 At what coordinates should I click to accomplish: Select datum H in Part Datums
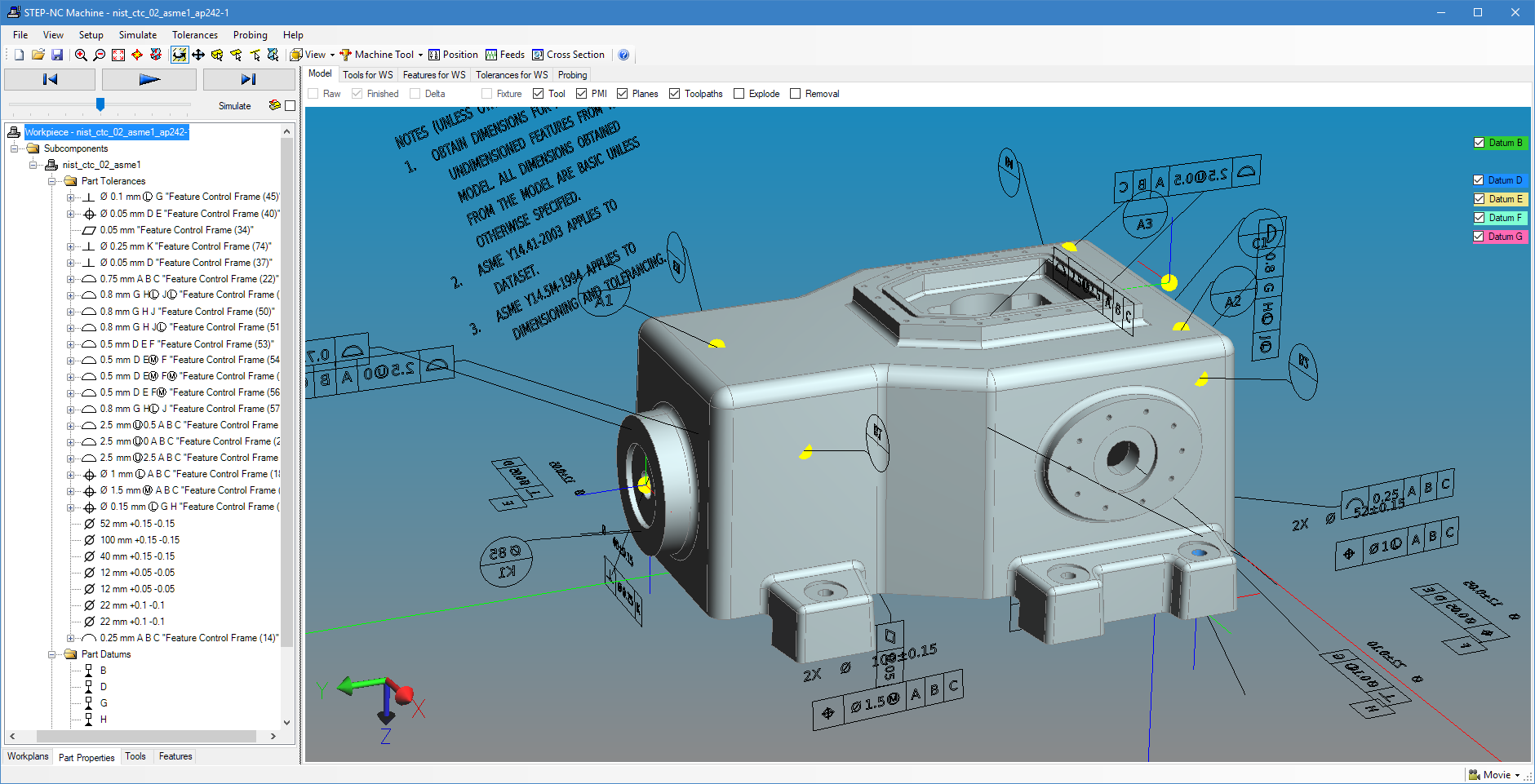coord(104,720)
